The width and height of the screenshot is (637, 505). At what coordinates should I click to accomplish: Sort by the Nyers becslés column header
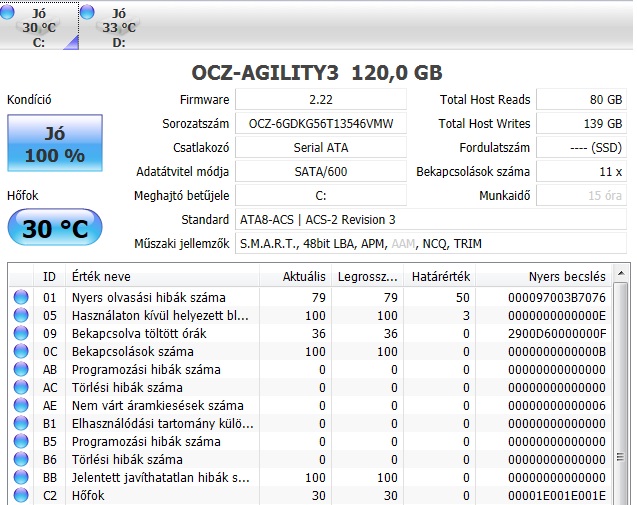point(544,277)
